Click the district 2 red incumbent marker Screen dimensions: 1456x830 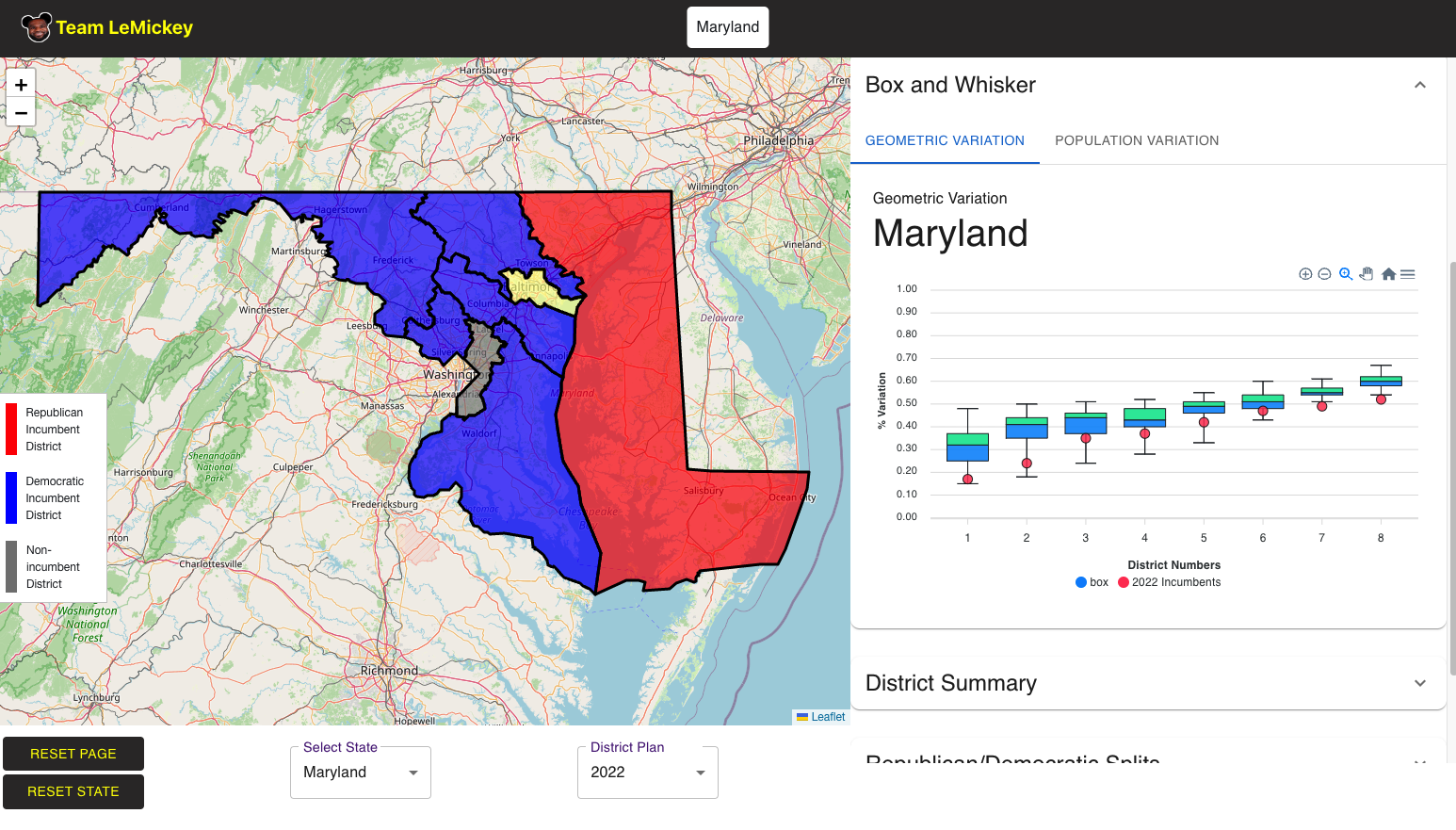(x=1027, y=464)
